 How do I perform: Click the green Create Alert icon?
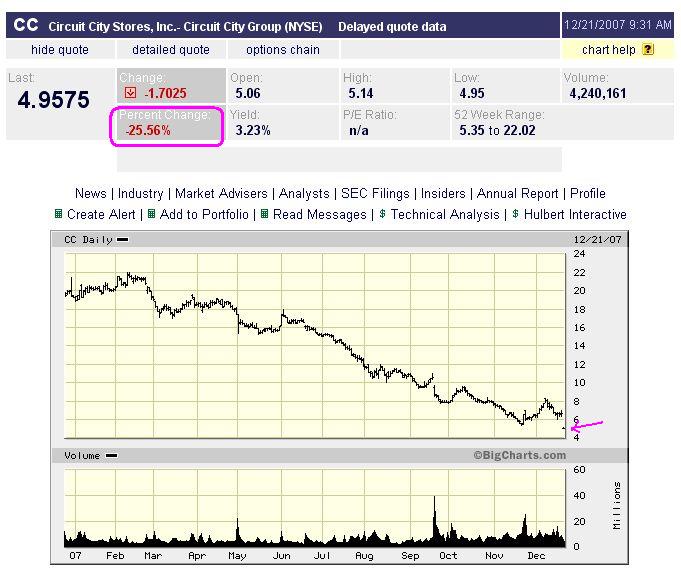coord(58,214)
